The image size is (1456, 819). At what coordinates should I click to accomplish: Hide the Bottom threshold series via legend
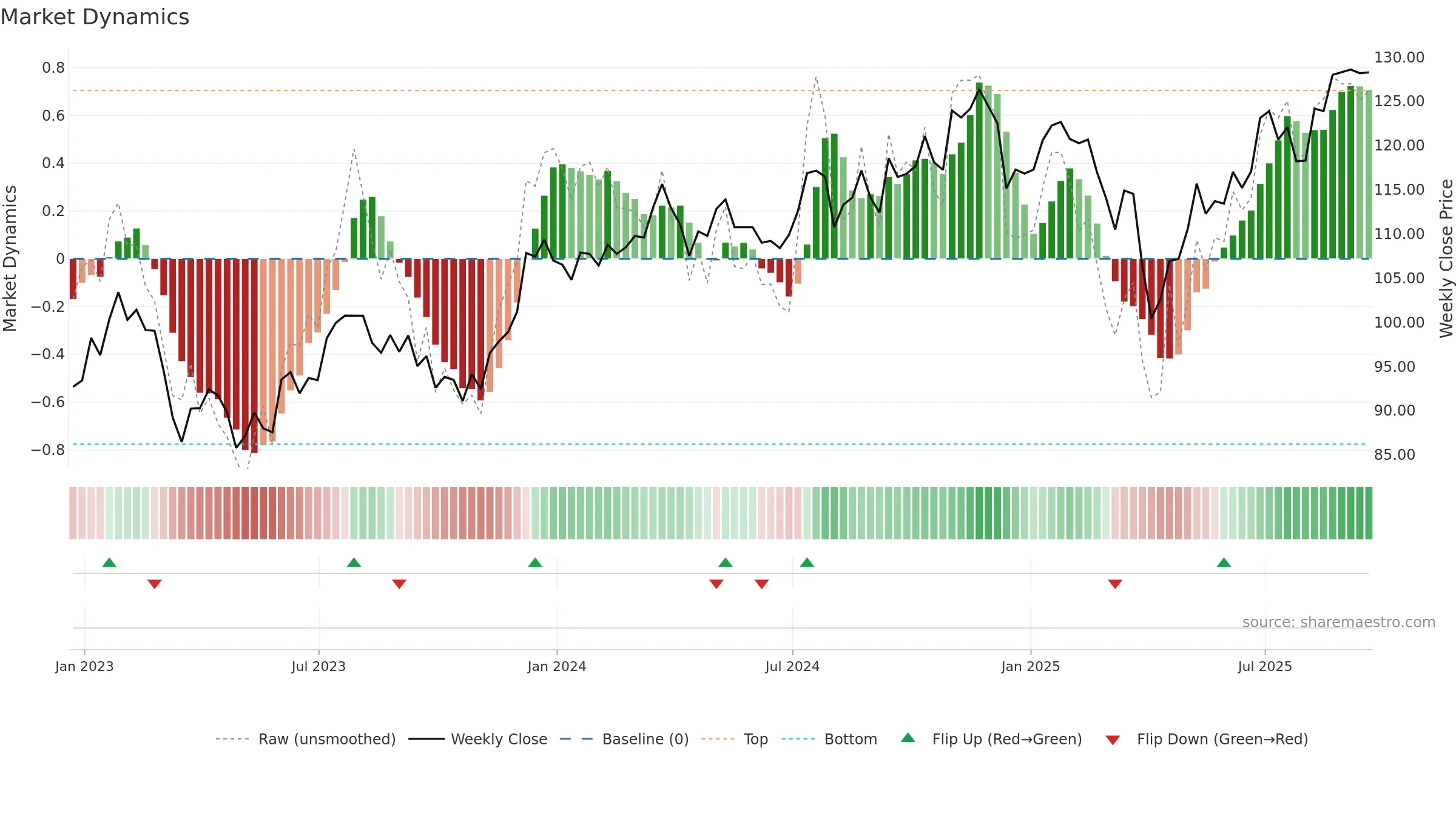[829, 740]
